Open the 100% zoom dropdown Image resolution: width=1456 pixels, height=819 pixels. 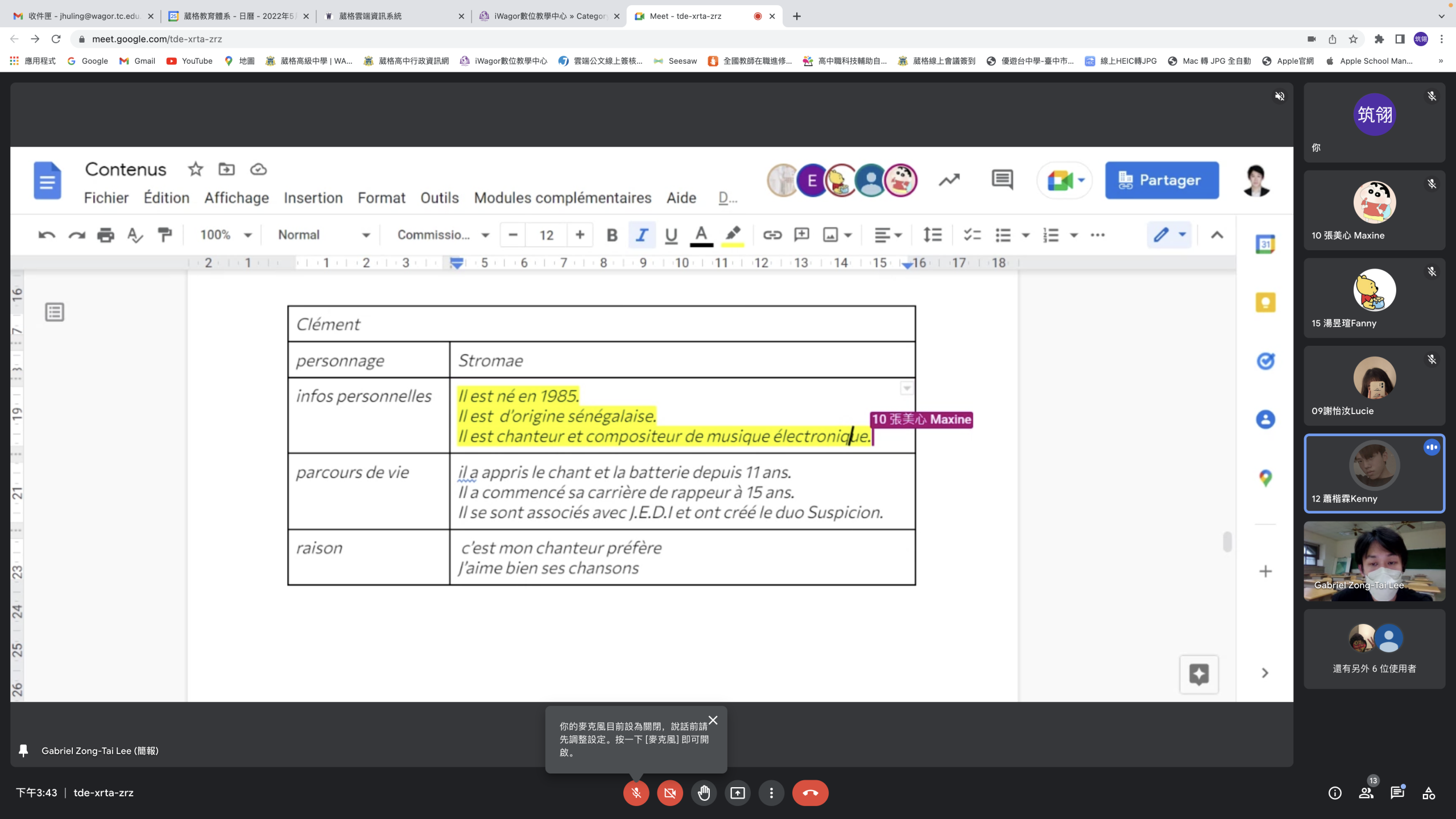pos(226,235)
